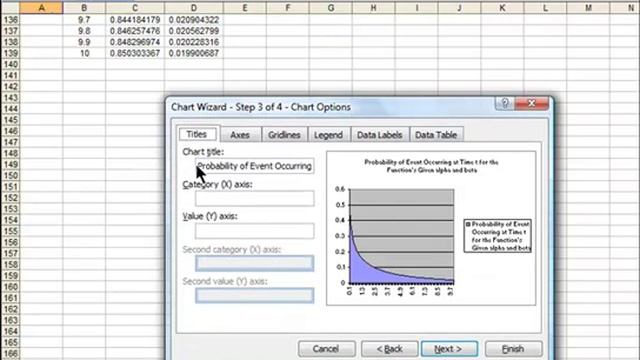640x360 pixels.
Task: Click cell containing 0.844184179
Action: (x=135, y=20)
